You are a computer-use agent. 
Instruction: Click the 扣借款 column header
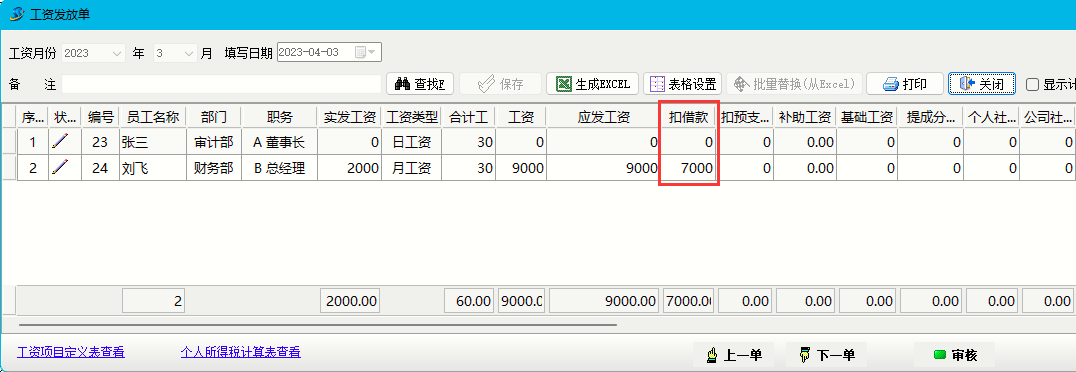[688, 117]
